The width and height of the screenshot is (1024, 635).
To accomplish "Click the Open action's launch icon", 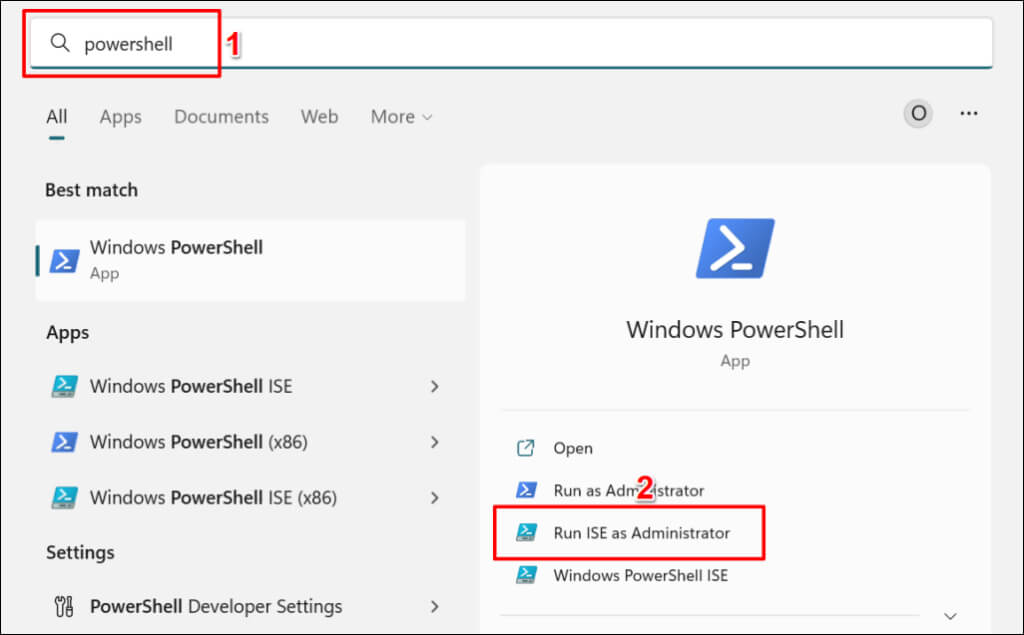I will [x=526, y=448].
